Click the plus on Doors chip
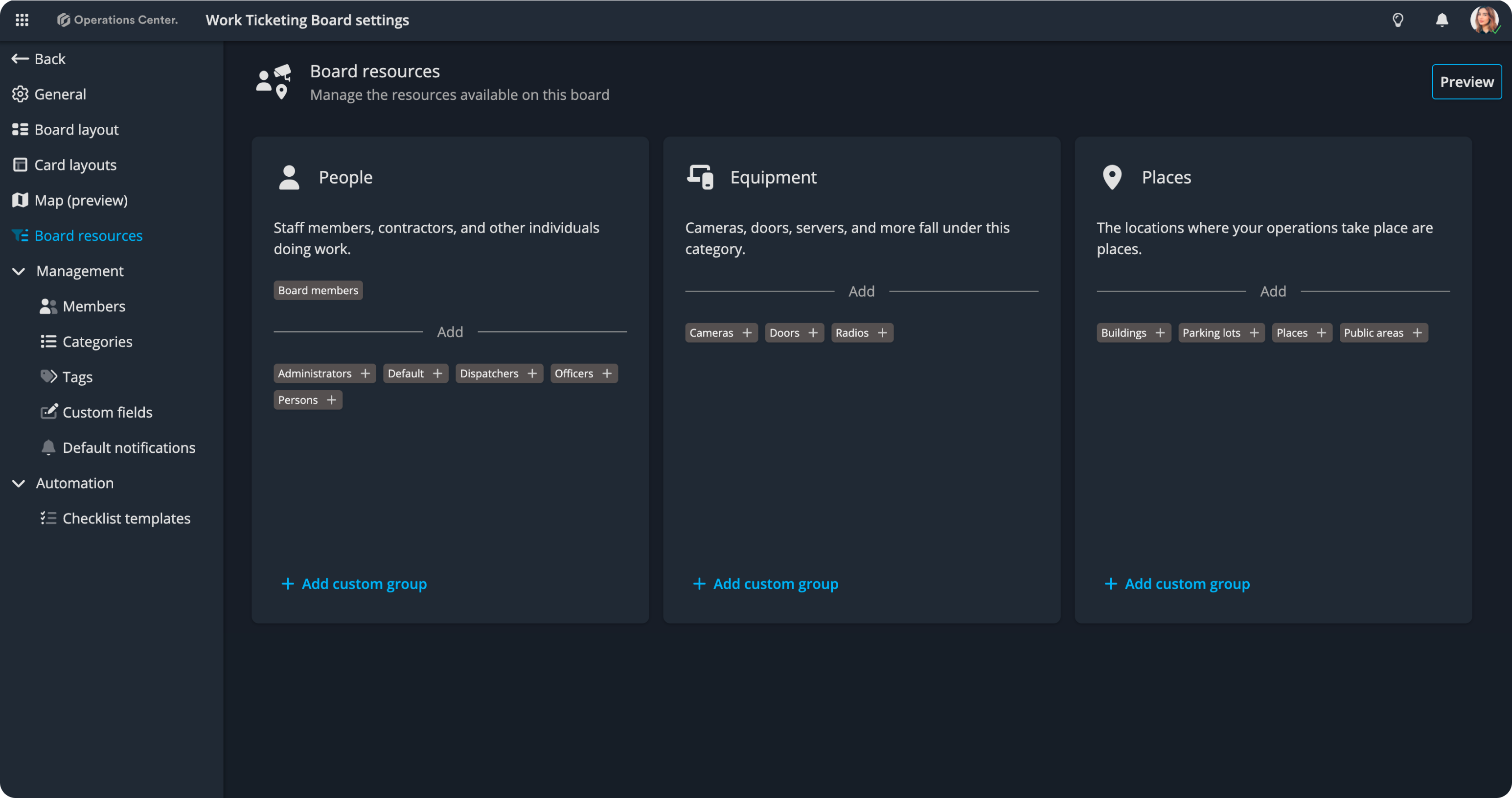Viewport: 1512px width, 798px height. pos(812,333)
